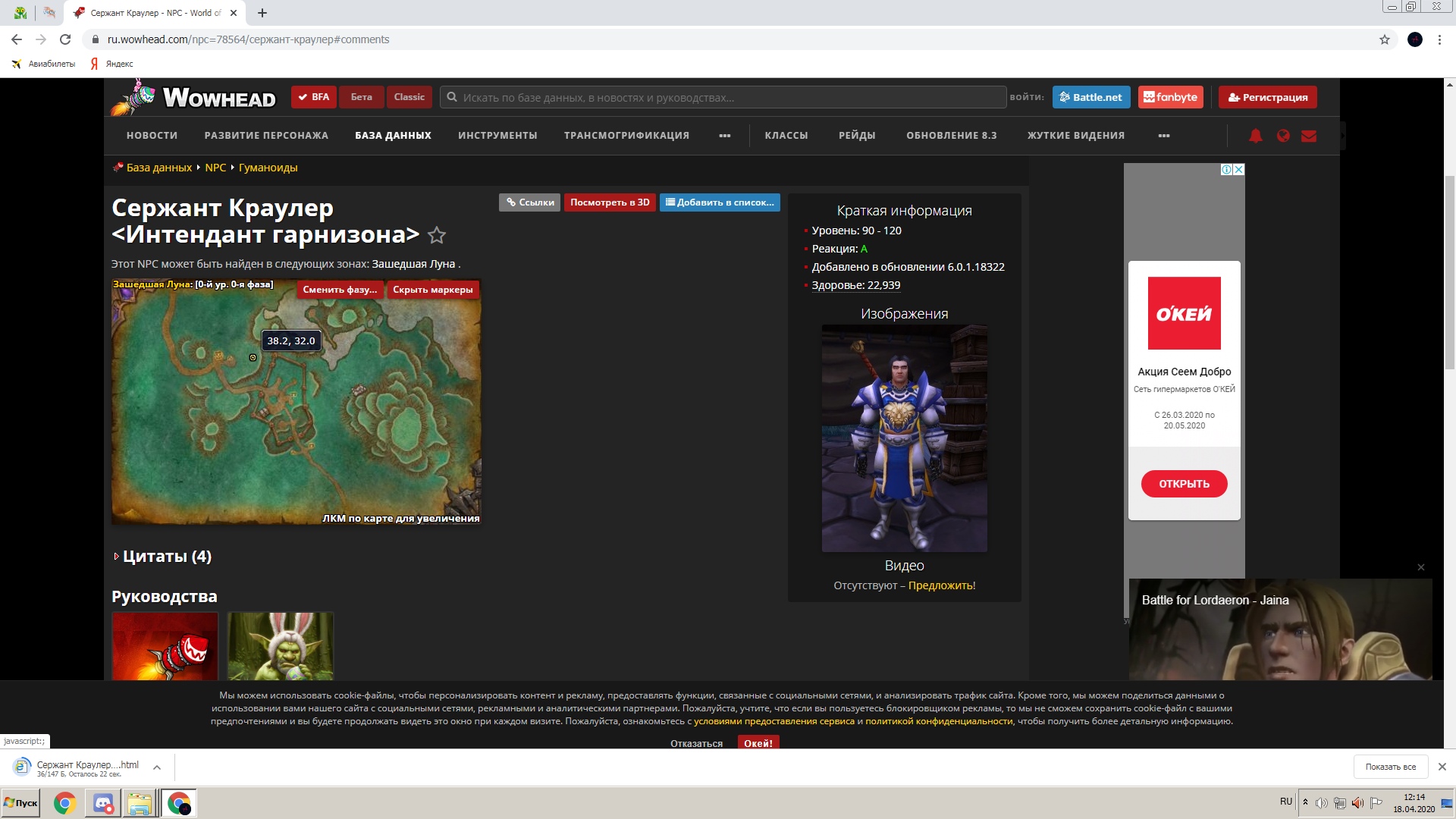Open the НОВОСТИ menu item
Screen dimensions: 1456x819
coord(152,136)
